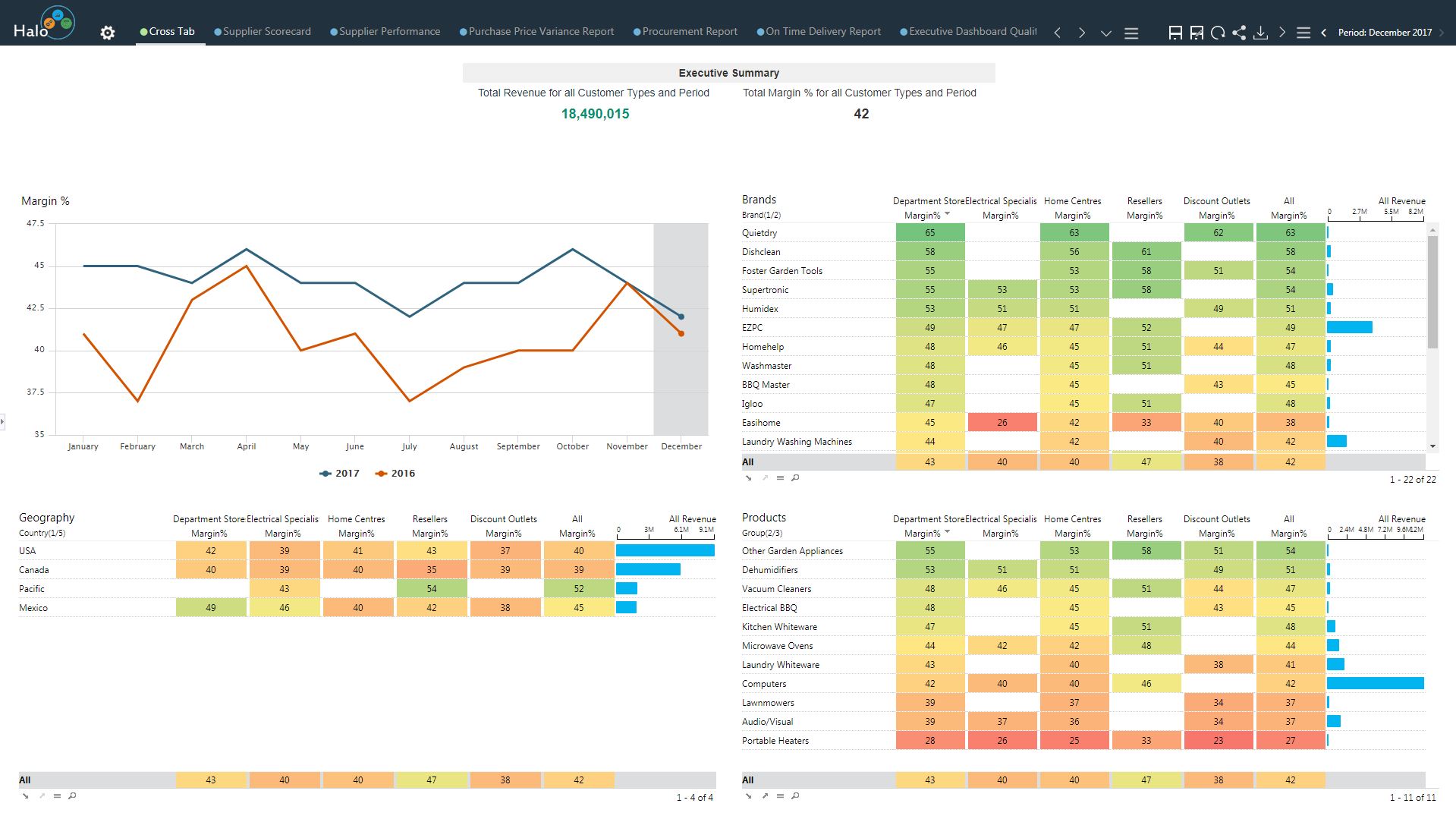Click total revenue value 18,490,015
The image size is (1456, 819).
(x=596, y=114)
